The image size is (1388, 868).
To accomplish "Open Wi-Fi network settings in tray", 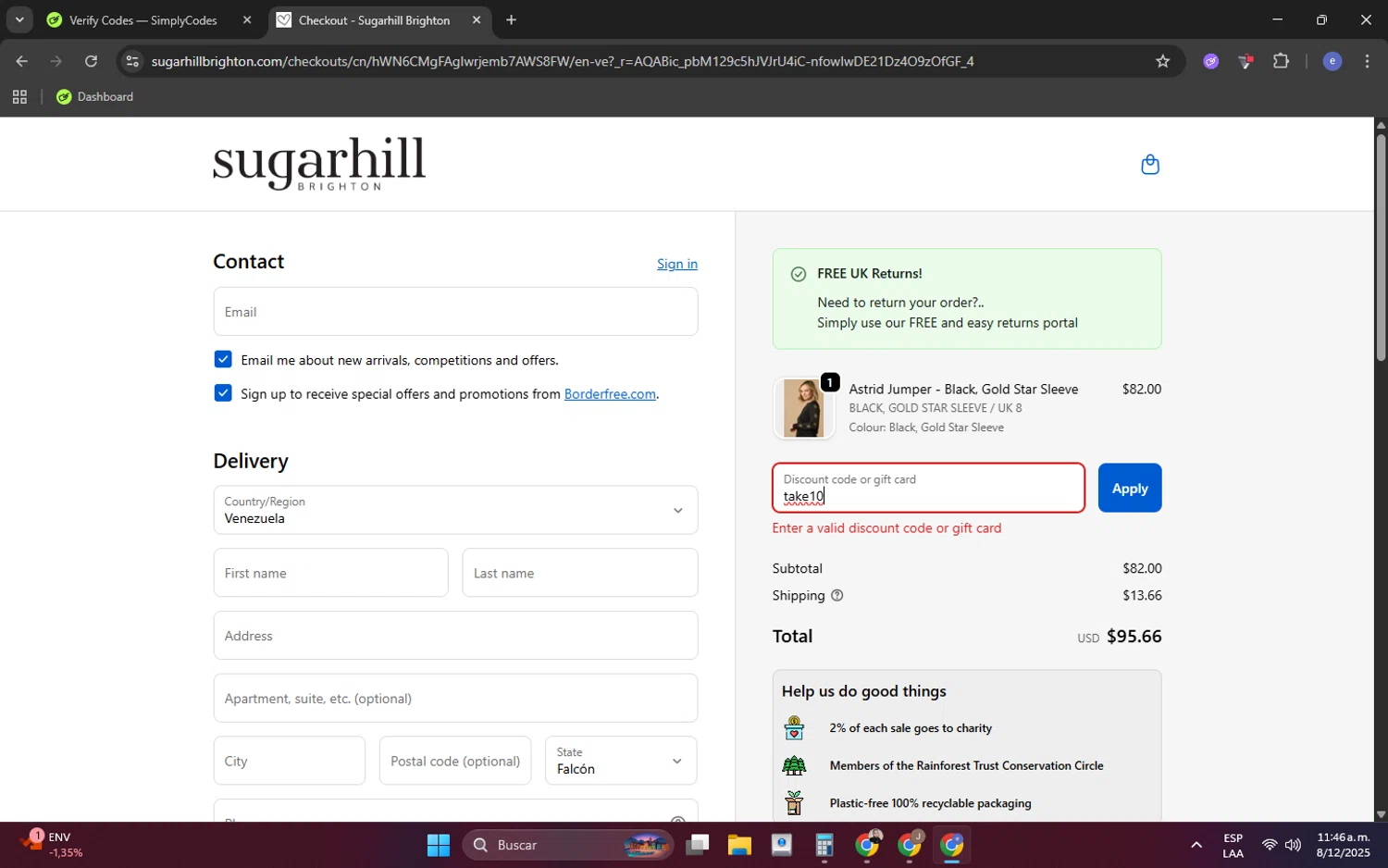I will pos(1269,845).
